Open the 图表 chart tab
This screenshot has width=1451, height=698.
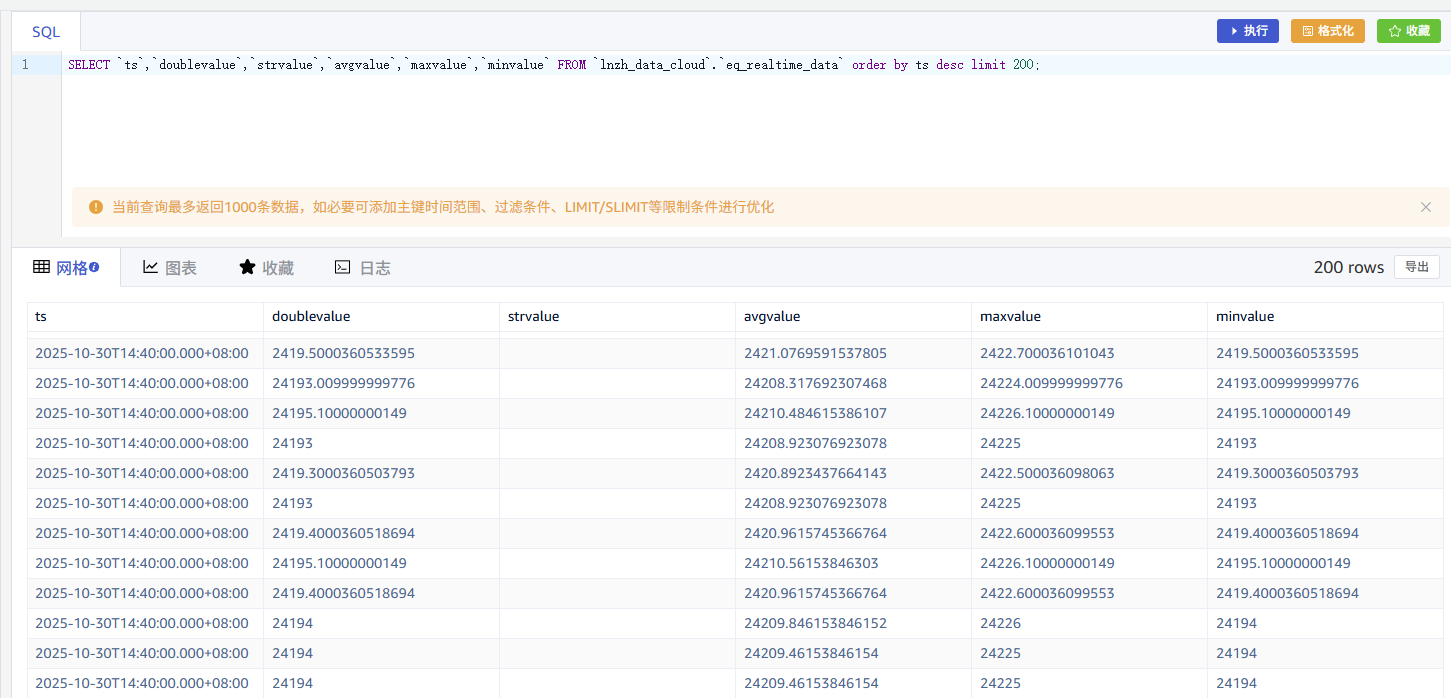tap(170, 268)
